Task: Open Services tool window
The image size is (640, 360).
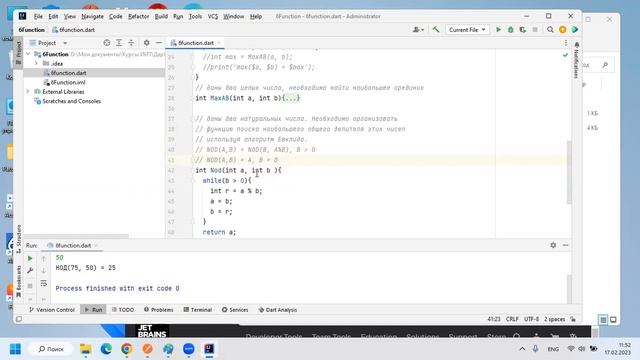Action: [235, 310]
